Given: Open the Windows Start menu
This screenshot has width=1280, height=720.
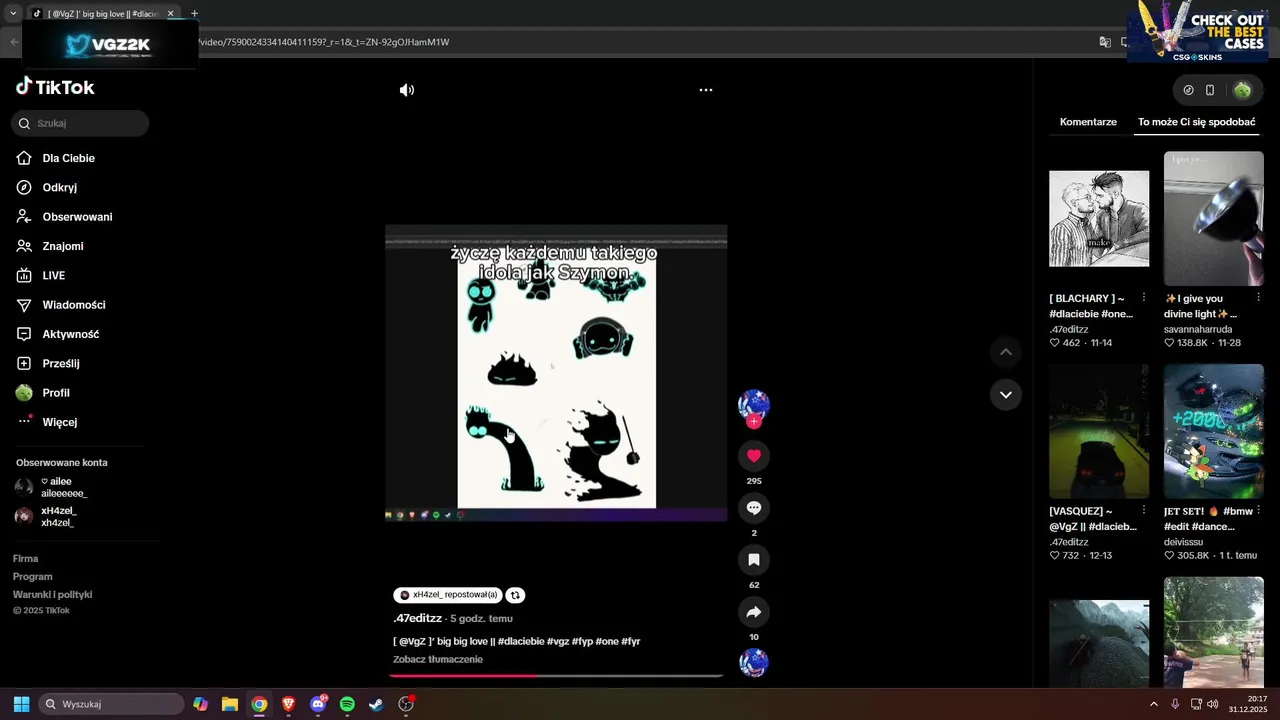Looking at the screenshot, I should [21, 704].
